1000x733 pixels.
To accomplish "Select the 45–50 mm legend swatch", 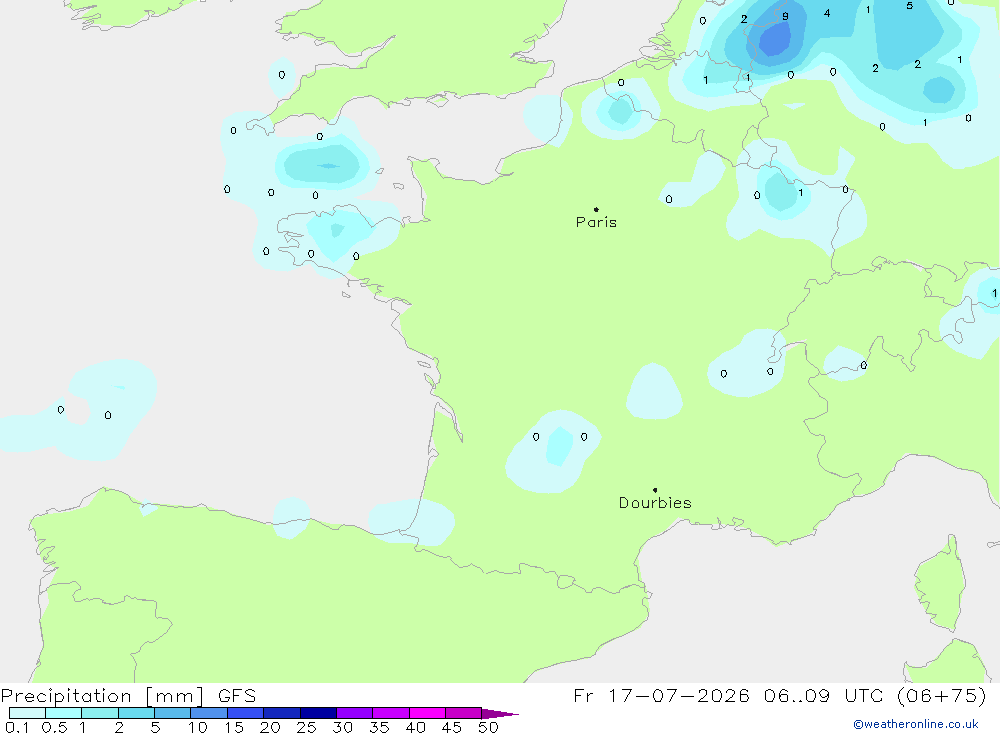I will tap(464, 713).
